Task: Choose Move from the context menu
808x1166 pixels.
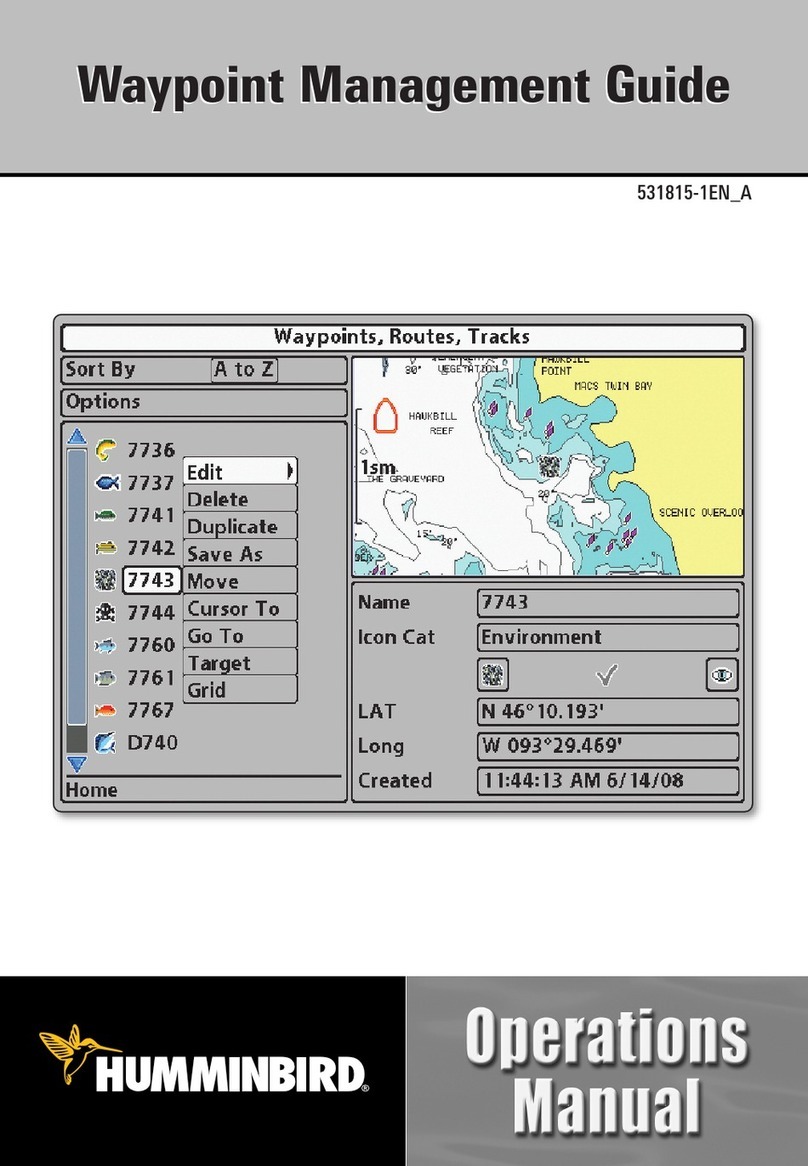Action: (240, 581)
